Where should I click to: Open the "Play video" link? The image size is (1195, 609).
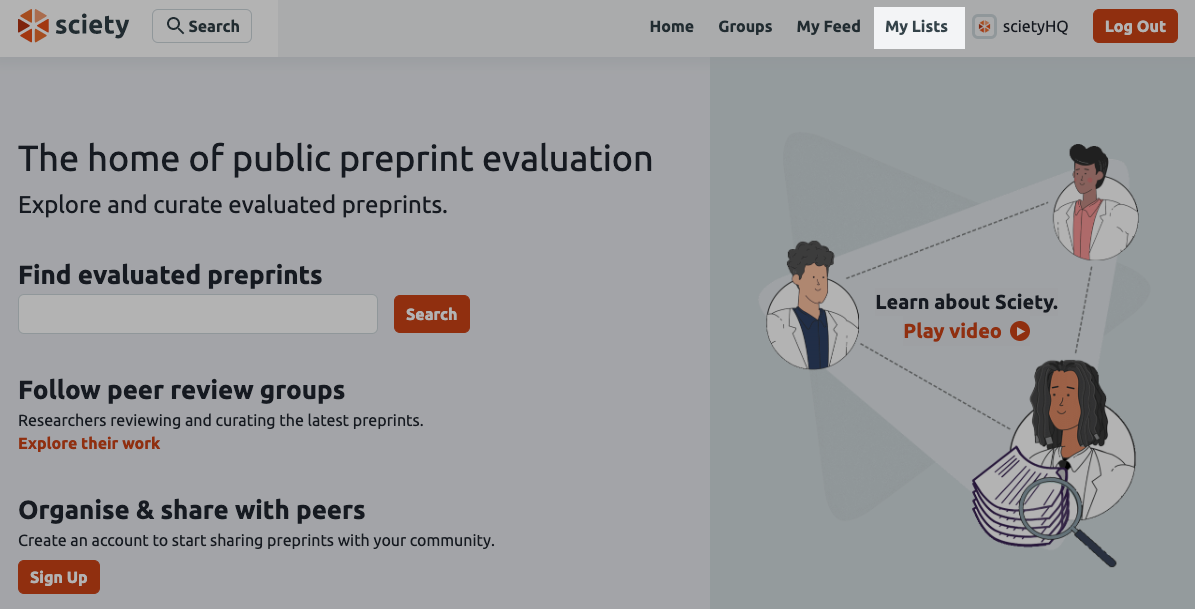[951, 331]
